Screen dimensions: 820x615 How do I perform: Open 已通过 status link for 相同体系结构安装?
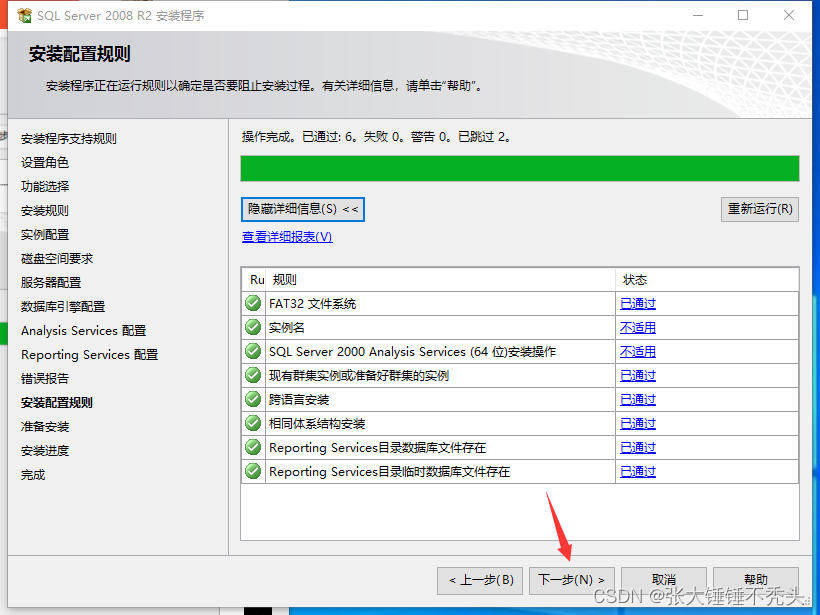click(637, 424)
